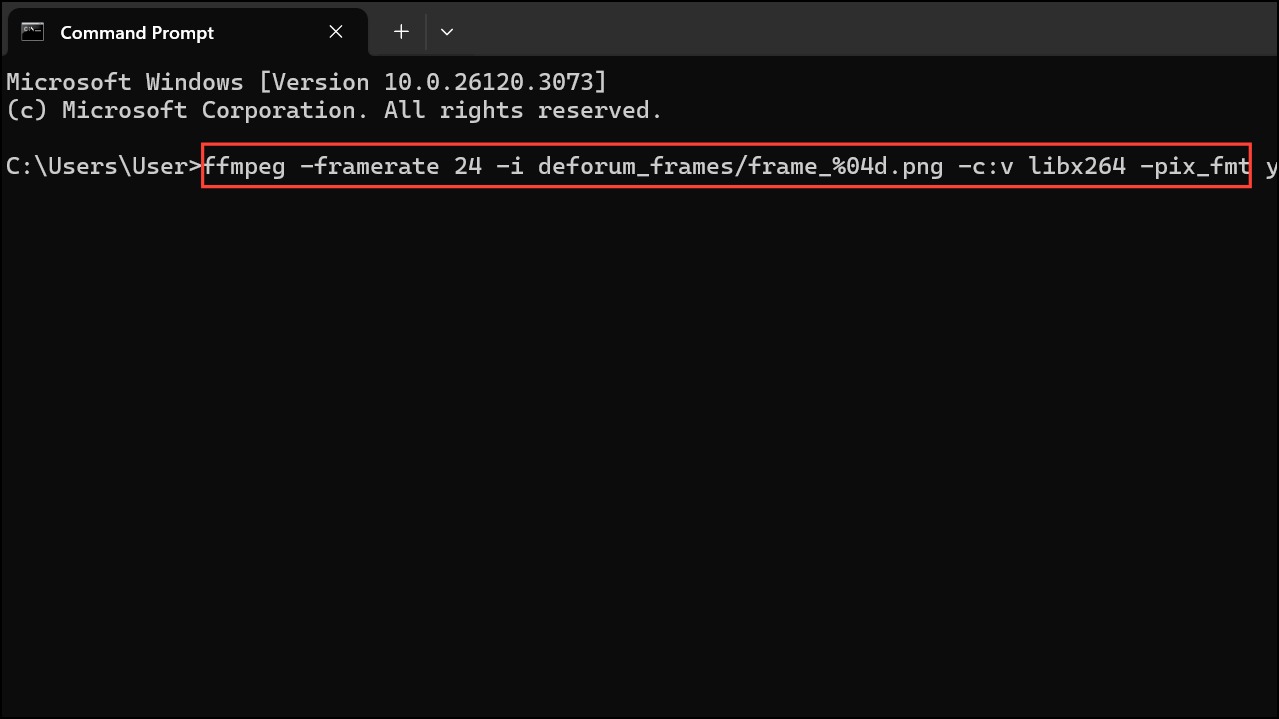This screenshot has width=1279, height=719.
Task: Click the -pix_fmt option text
Action: 1195,167
